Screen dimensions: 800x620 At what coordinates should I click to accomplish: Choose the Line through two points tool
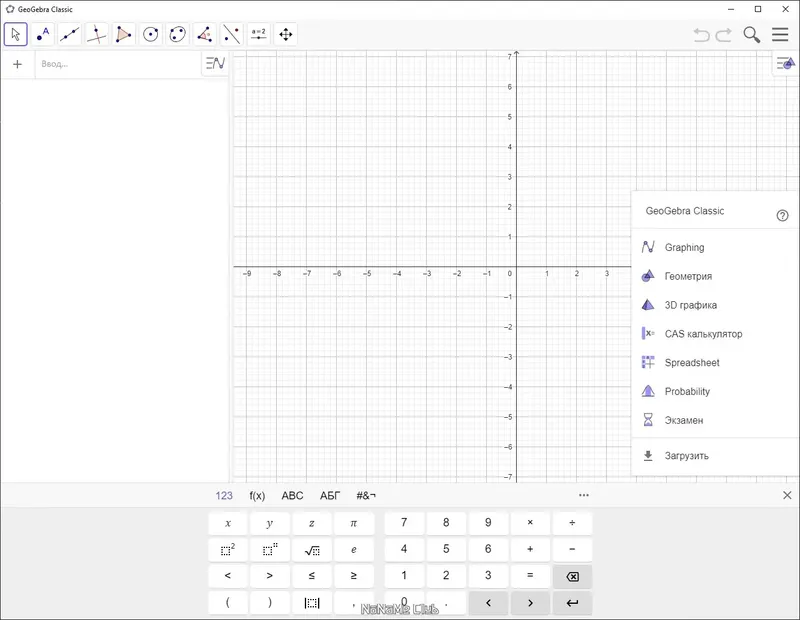pyautogui.click(x=69, y=34)
